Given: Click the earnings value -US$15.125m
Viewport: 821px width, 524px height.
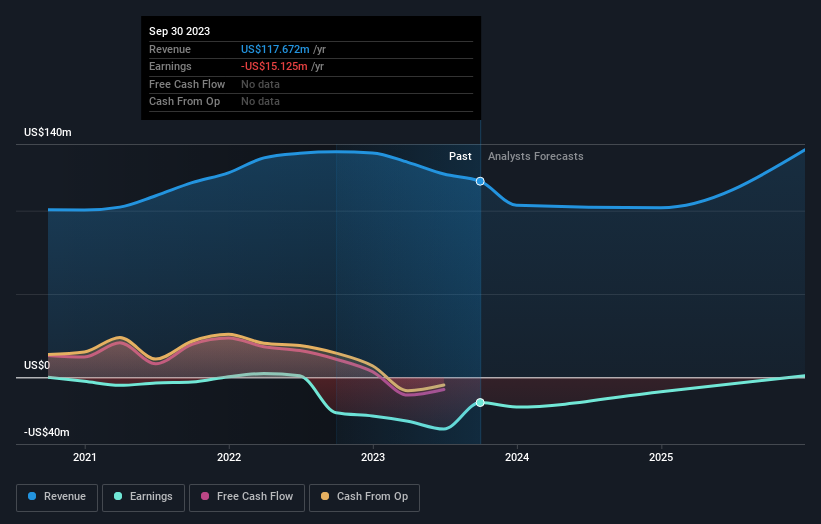Looking at the screenshot, I should tap(274, 66).
